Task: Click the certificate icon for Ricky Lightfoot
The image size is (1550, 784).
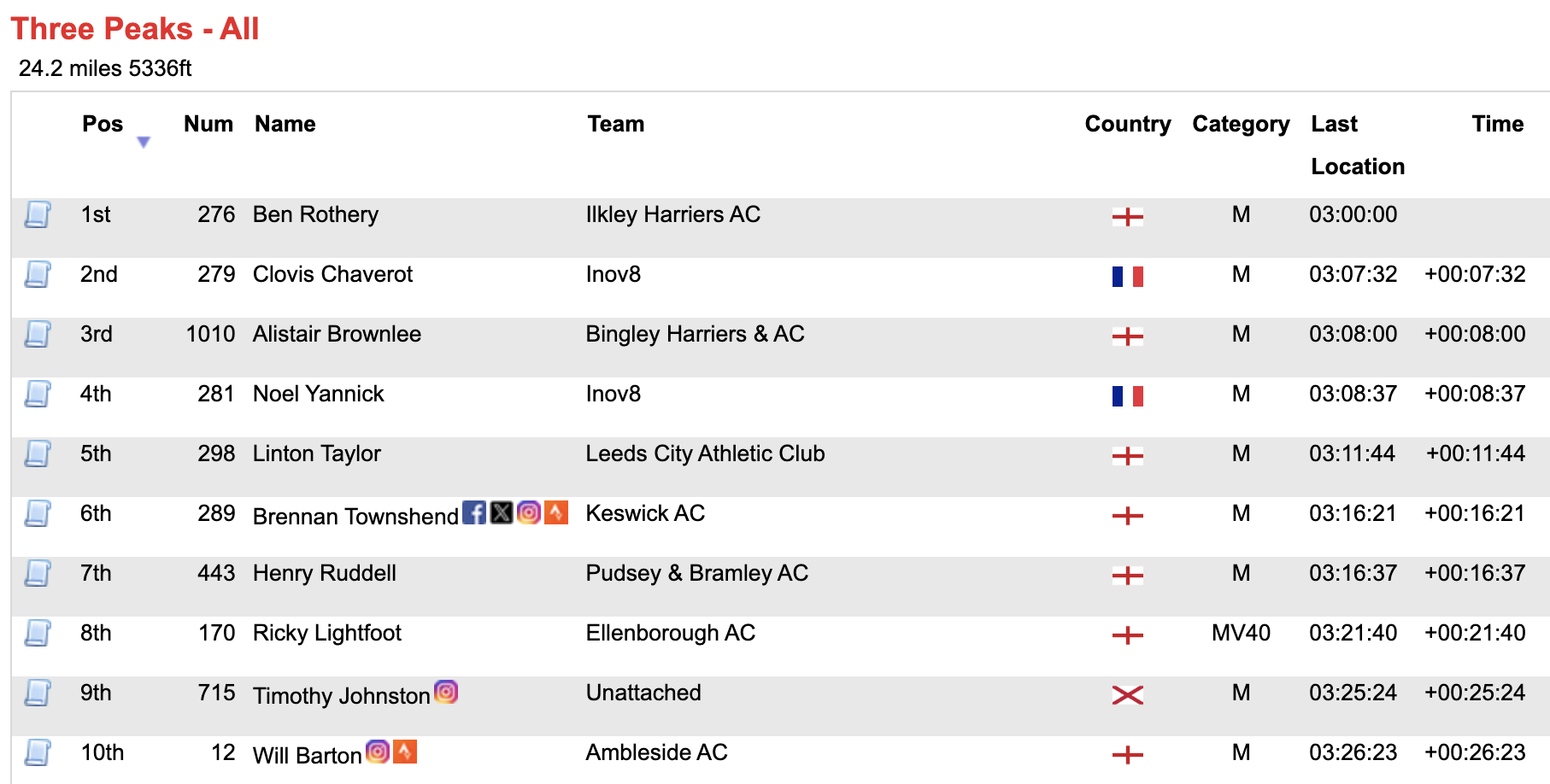Action: click(38, 633)
